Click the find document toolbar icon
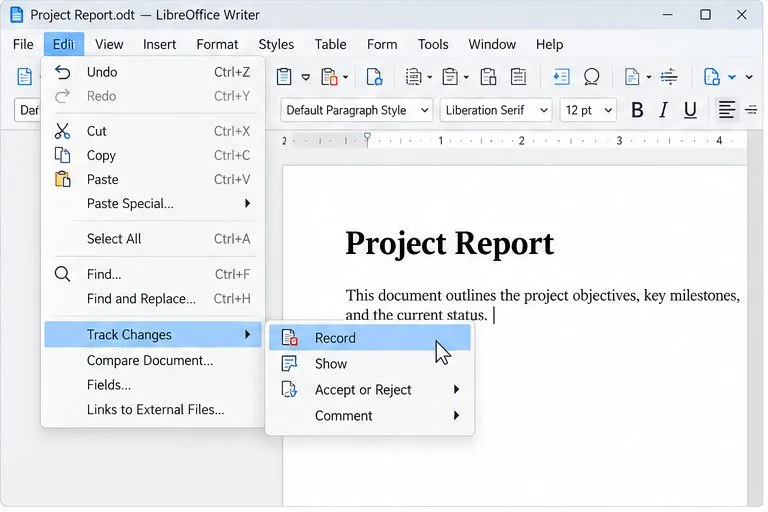 click(x=374, y=77)
